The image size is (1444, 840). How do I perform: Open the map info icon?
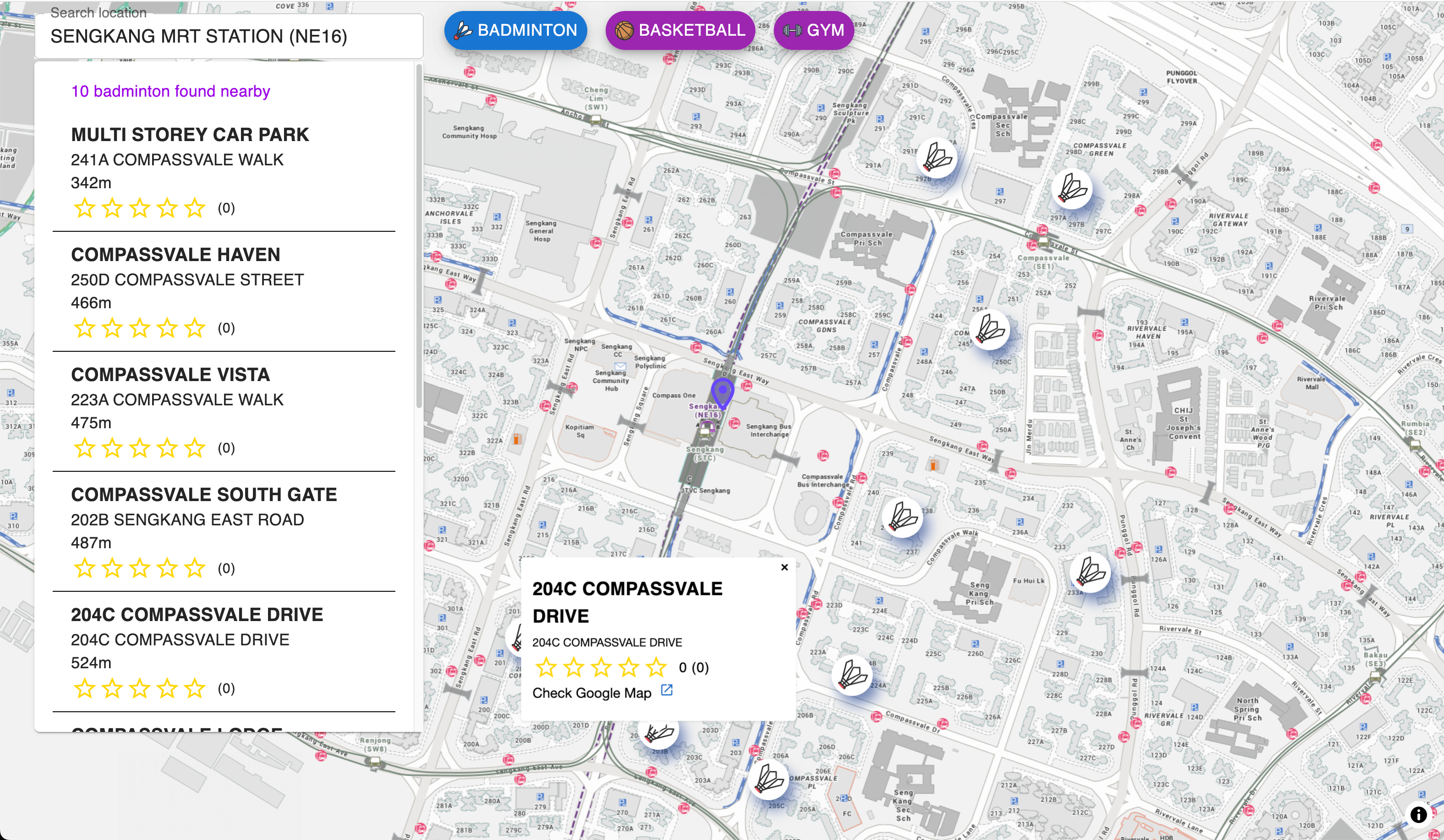[1418, 814]
